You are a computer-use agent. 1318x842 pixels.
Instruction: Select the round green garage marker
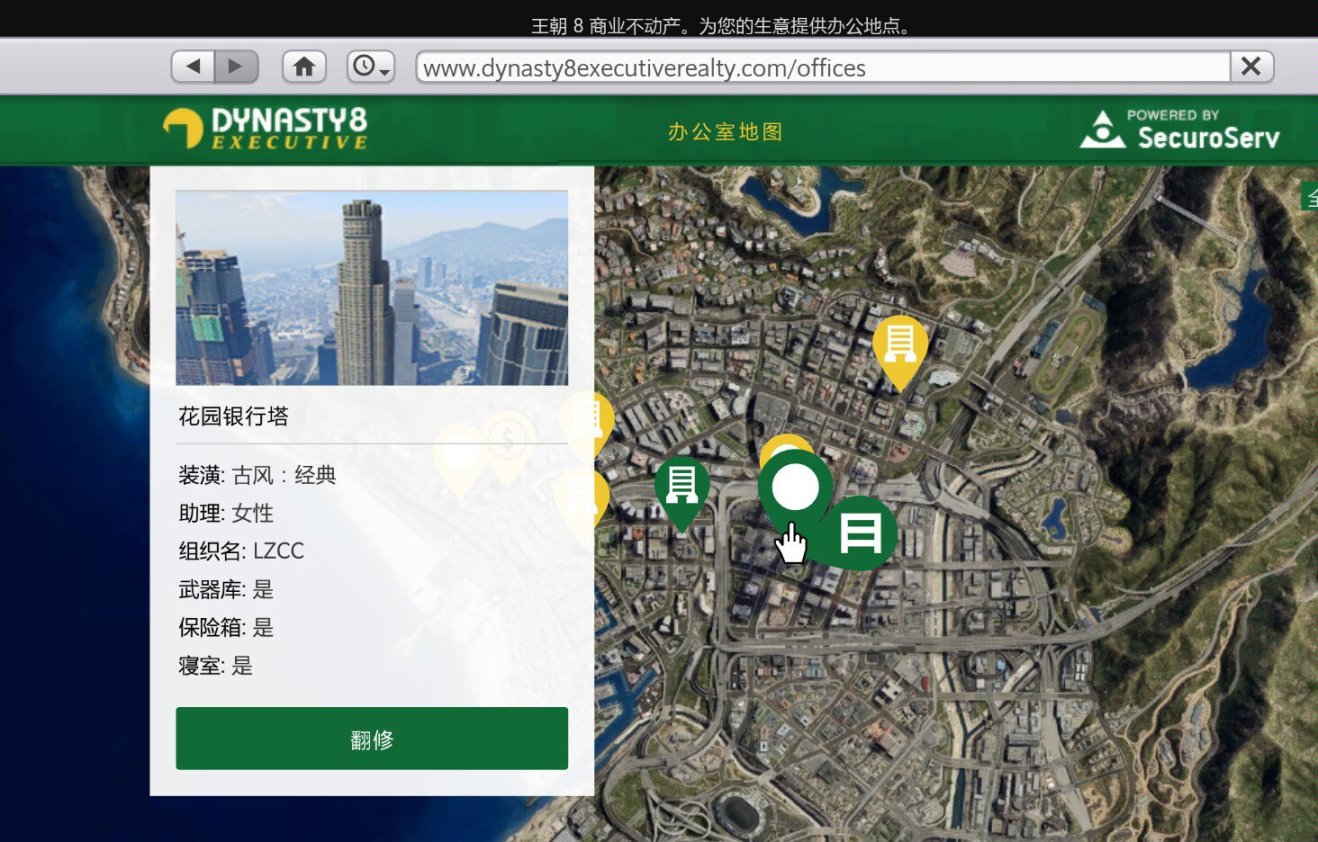click(x=860, y=533)
